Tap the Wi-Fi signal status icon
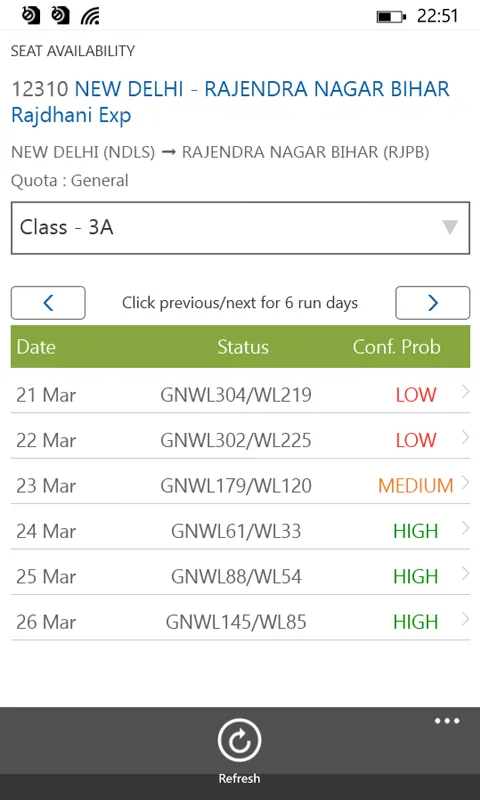This screenshot has width=480, height=800. point(90,17)
